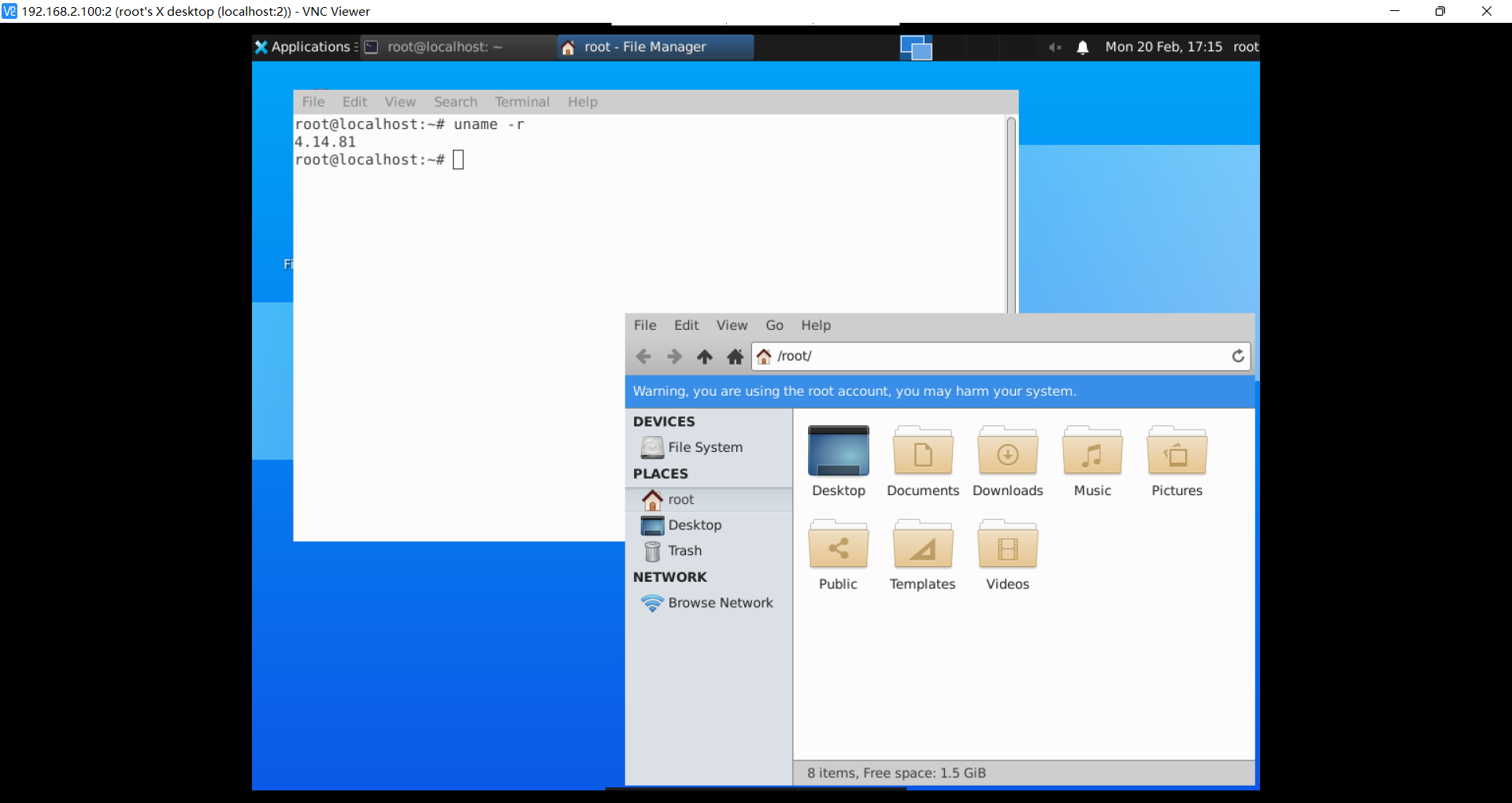Open View menu in terminal window
1512x803 pixels.
click(400, 102)
